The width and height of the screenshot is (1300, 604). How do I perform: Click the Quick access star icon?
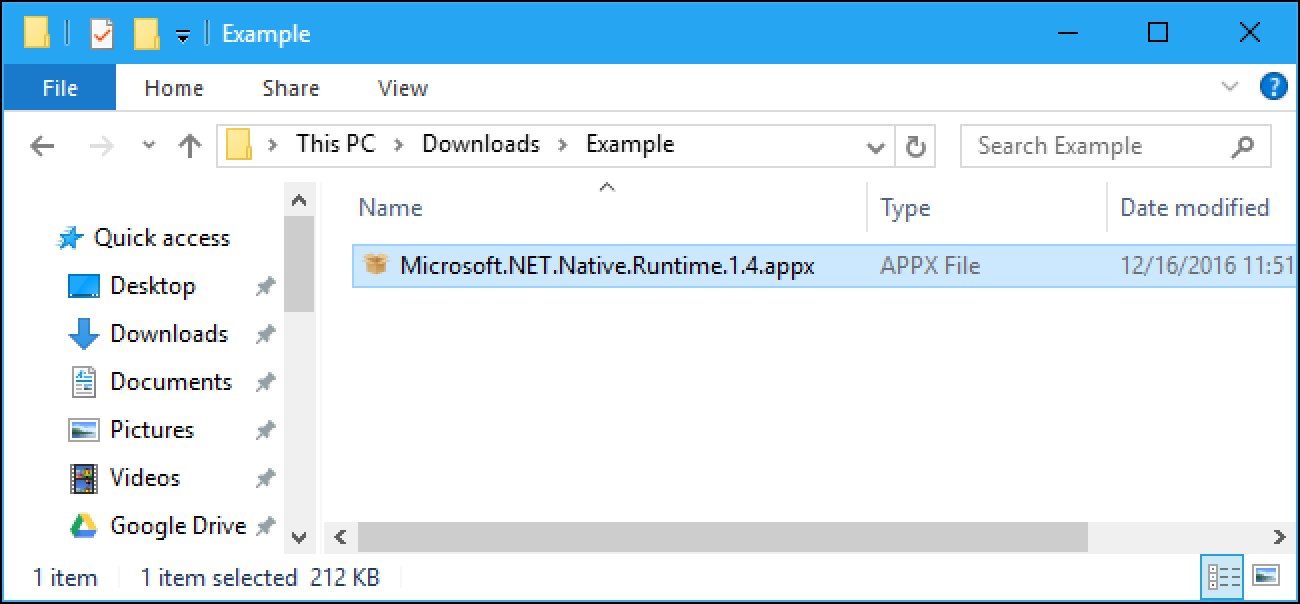click(x=71, y=238)
